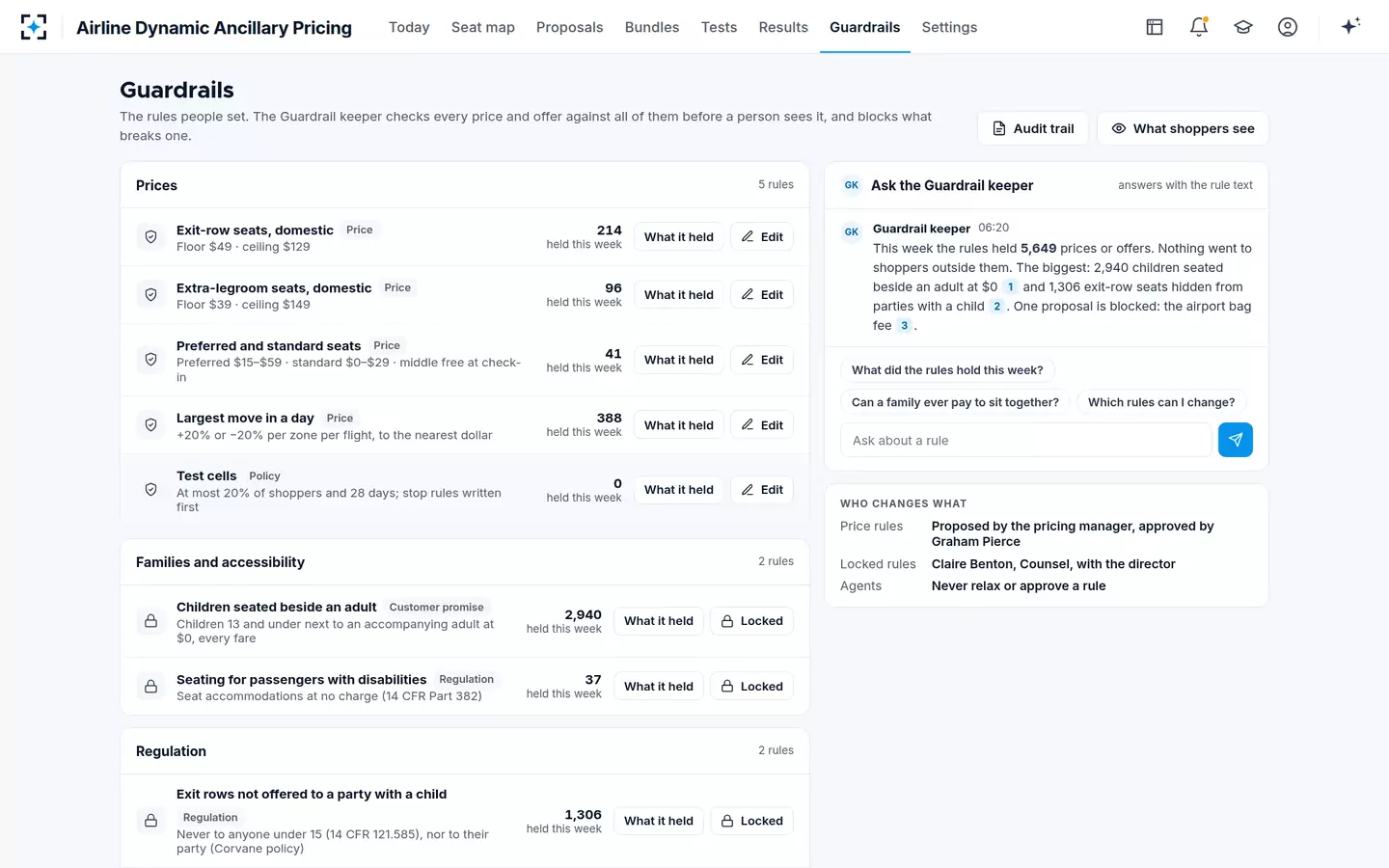Screen dimensions: 1389x868
Task: Open the graduation cap learning icon
Action: [x=1243, y=27]
